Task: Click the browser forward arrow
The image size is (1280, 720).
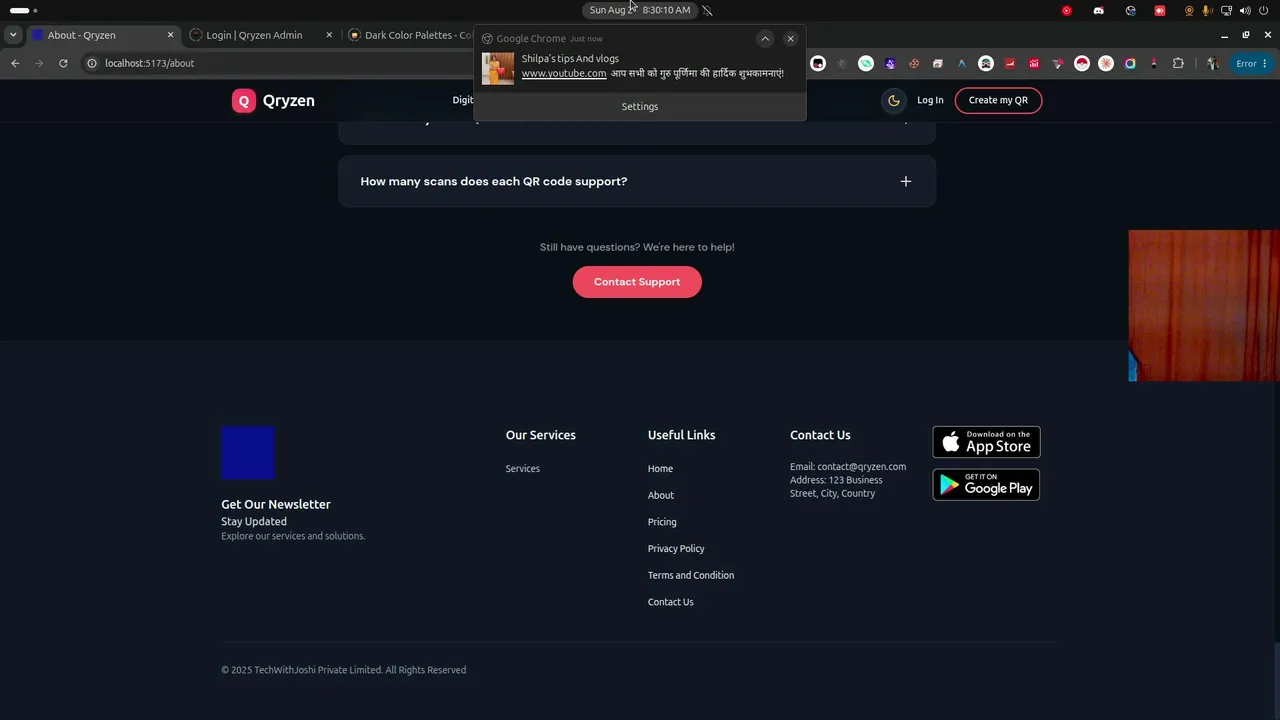Action: tap(39, 63)
